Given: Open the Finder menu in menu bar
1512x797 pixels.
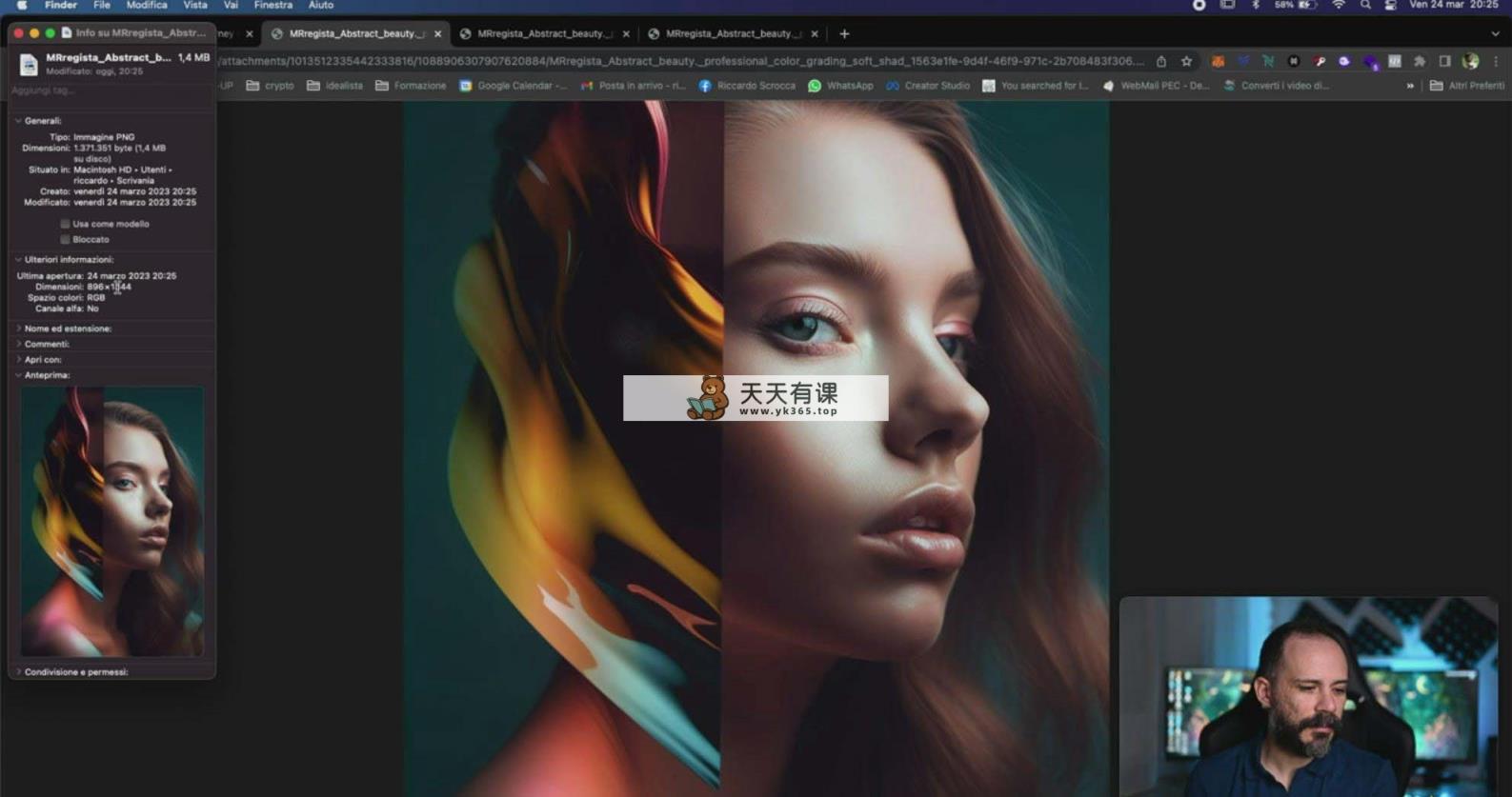Looking at the screenshot, I should coord(61,6).
